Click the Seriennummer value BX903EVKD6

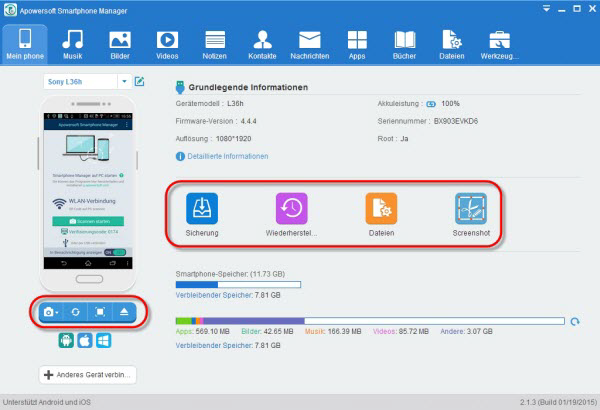(456, 121)
